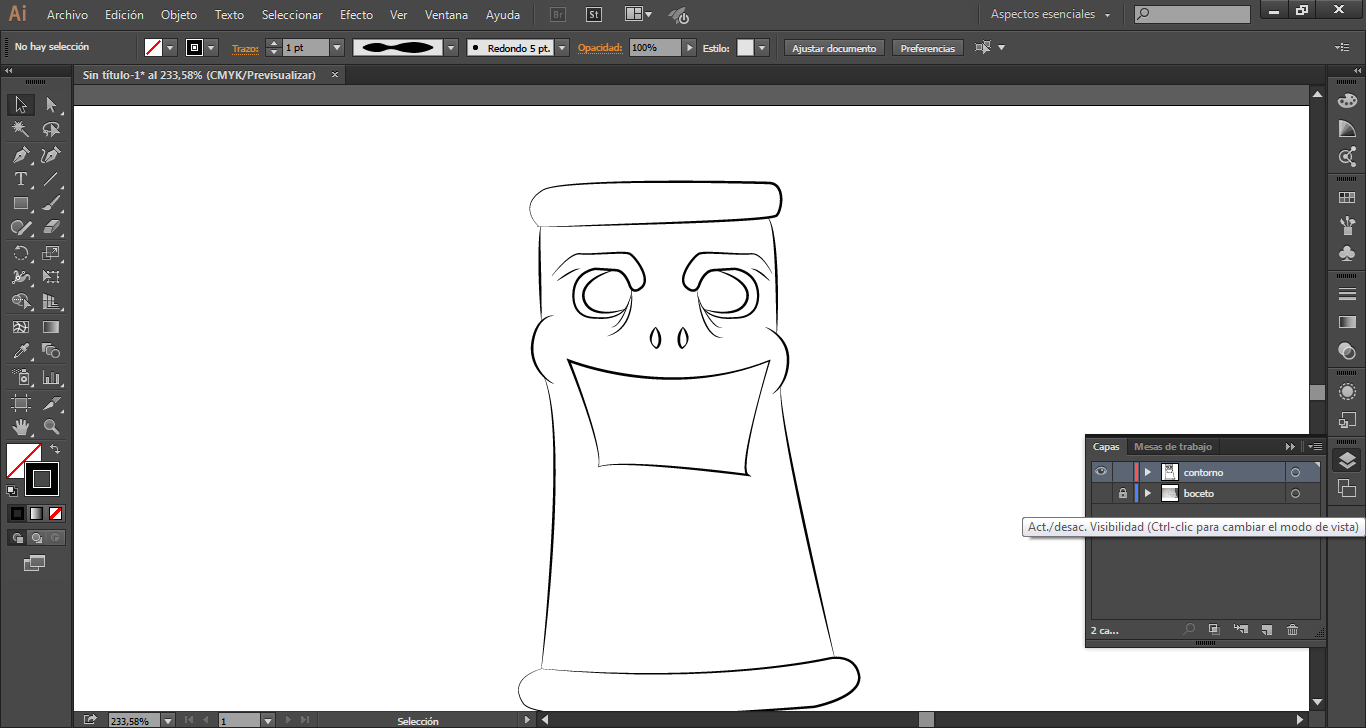Open the Efecto menu

[x=356, y=15]
